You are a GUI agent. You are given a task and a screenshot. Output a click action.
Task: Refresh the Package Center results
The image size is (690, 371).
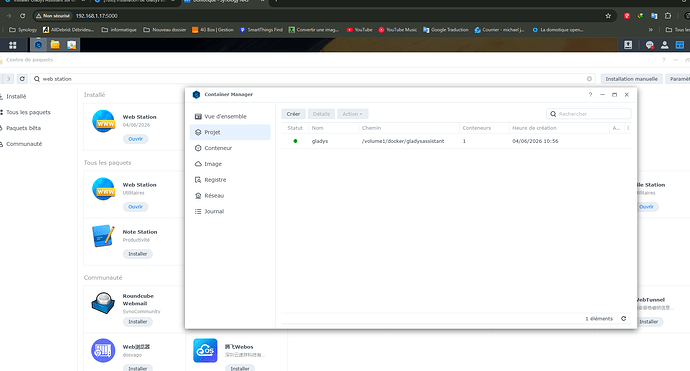(22, 79)
